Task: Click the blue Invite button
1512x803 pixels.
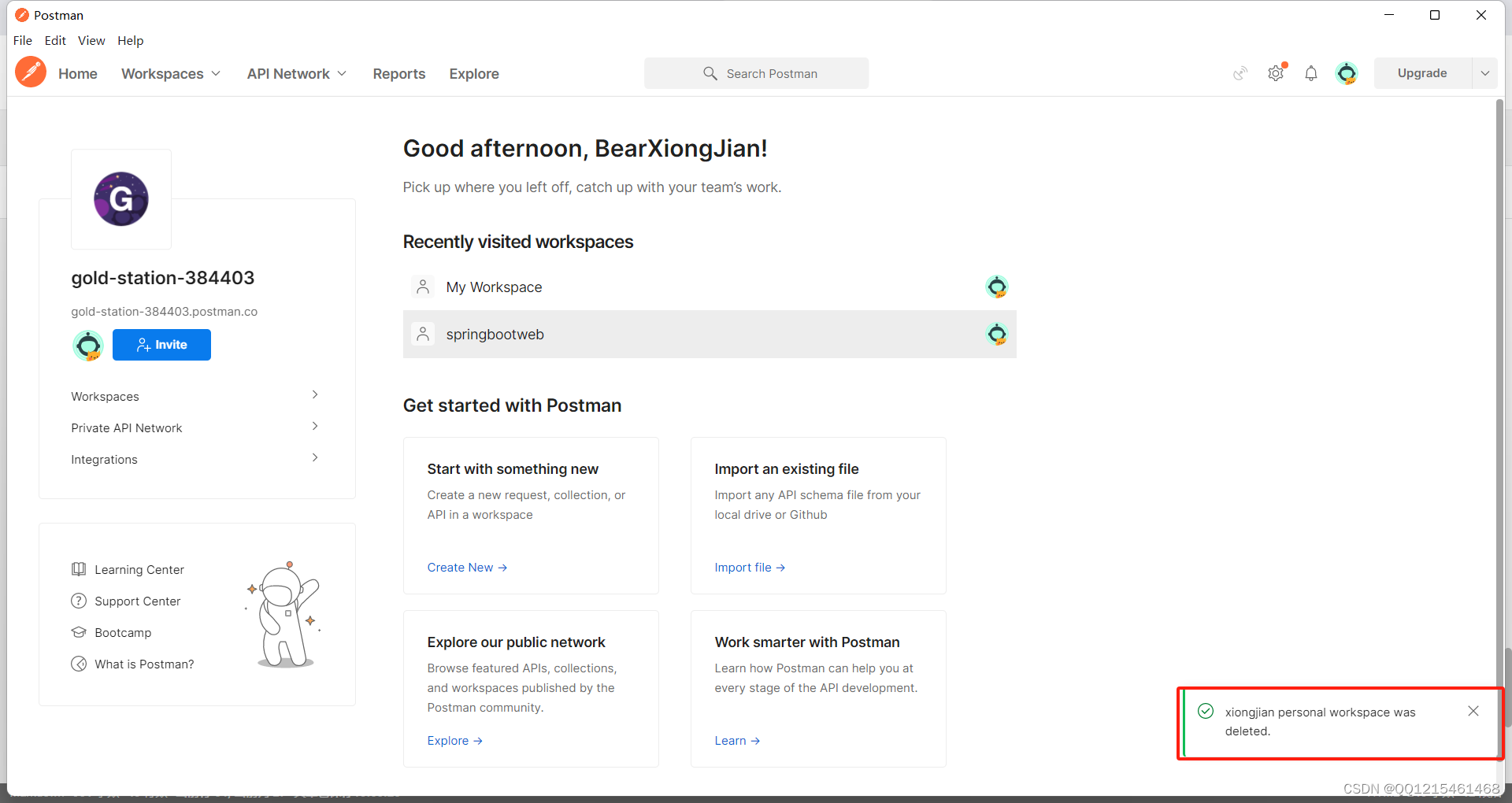Action: pyautogui.click(x=161, y=345)
